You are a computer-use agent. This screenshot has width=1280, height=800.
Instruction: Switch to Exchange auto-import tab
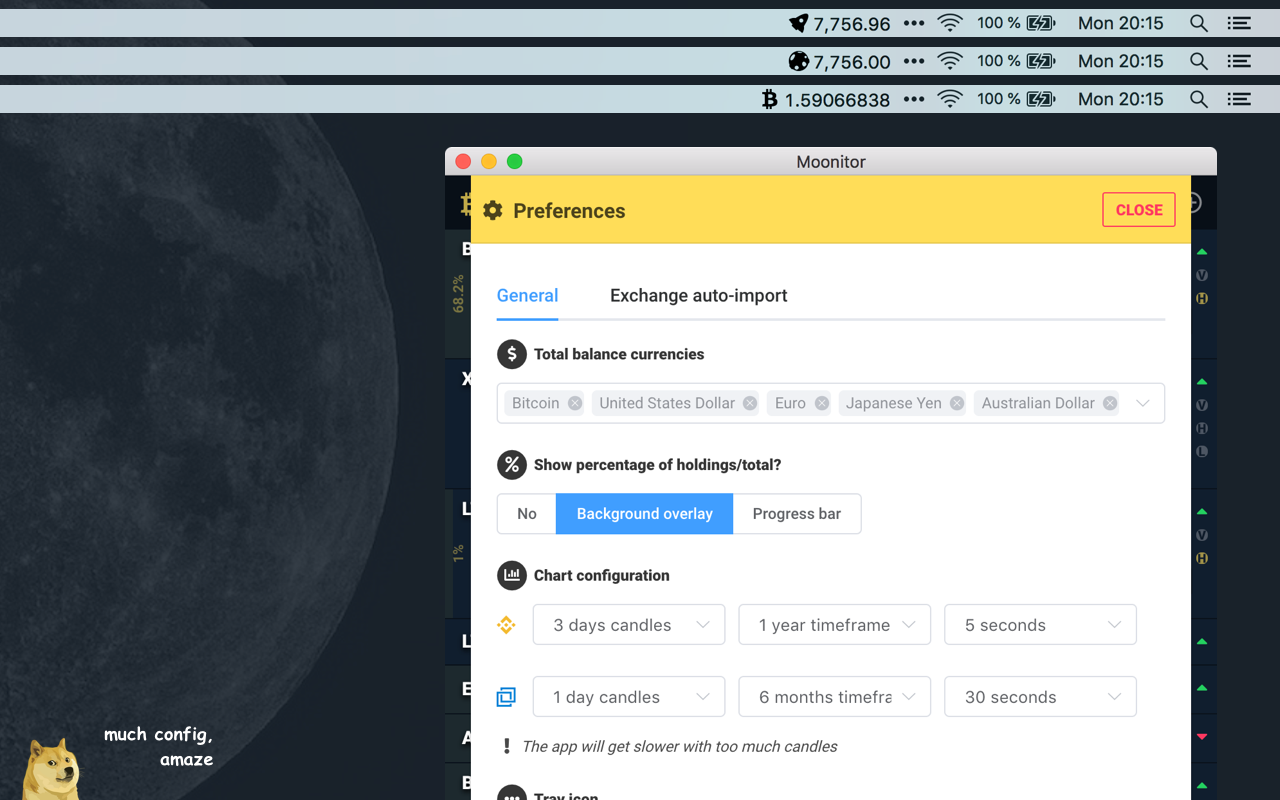pos(698,296)
